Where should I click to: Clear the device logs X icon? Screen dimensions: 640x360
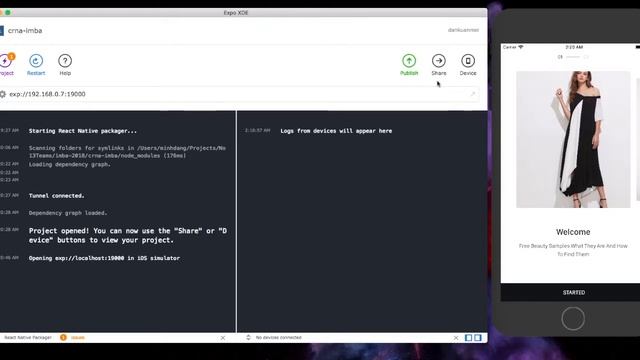point(456,338)
